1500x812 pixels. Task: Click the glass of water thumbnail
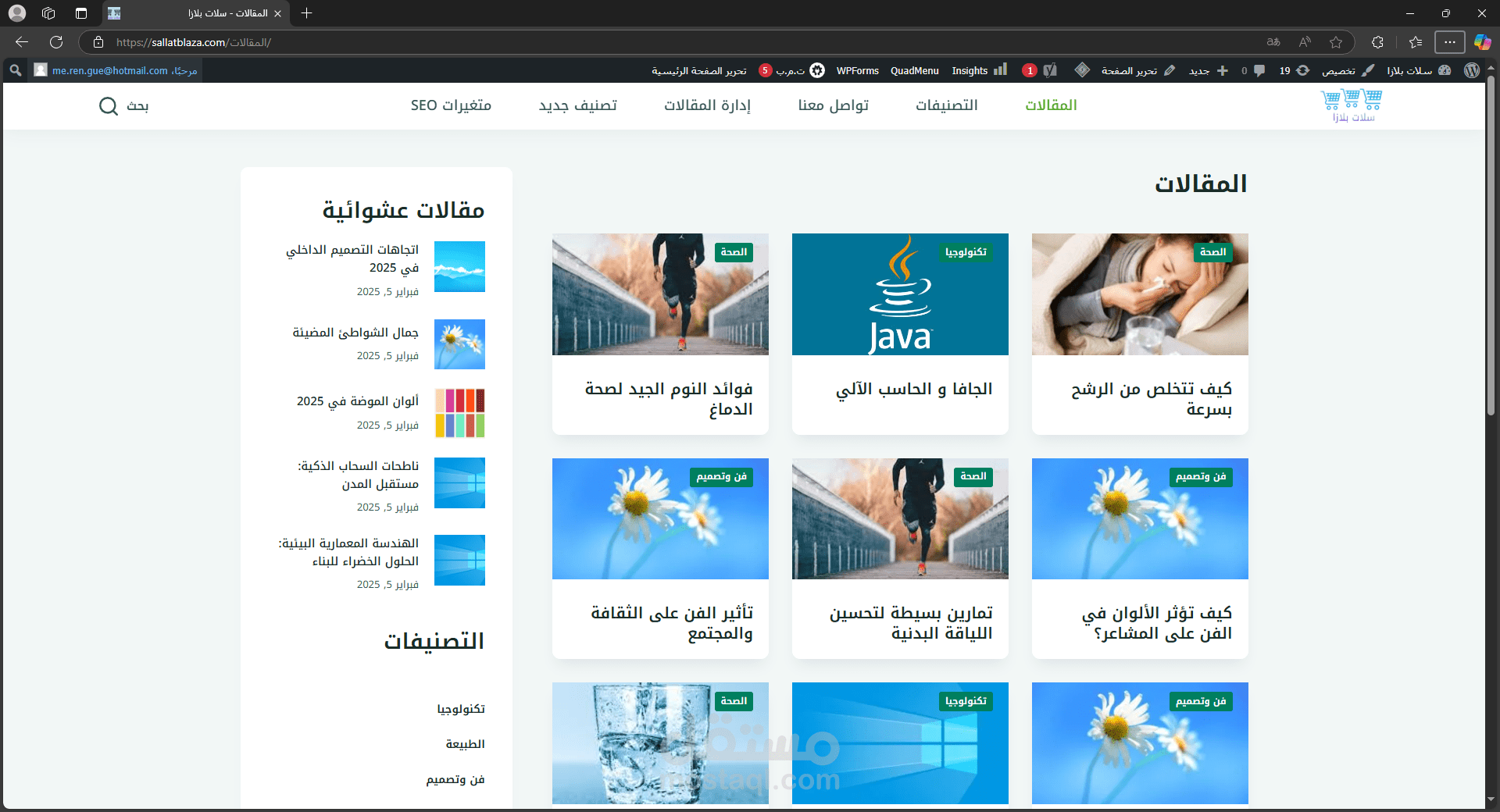[660, 743]
